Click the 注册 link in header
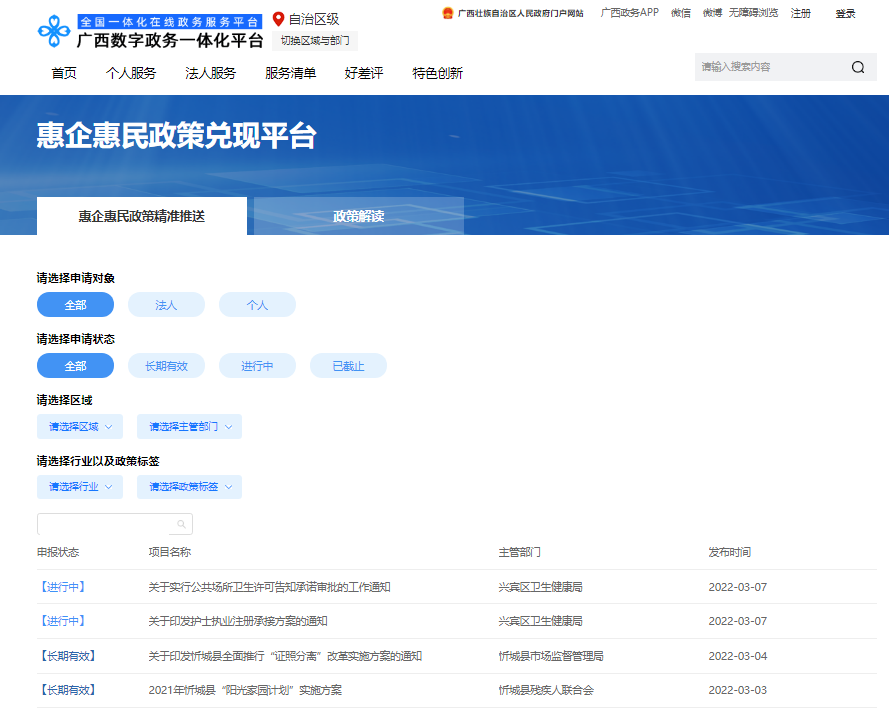Viewport: 889px width, 715px height. [800, 13]
